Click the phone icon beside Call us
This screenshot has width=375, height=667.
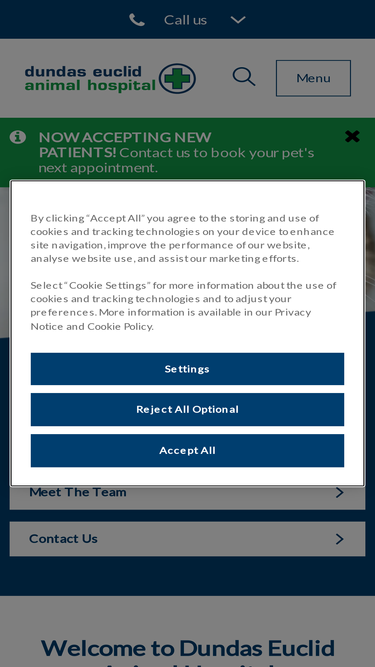137,20
